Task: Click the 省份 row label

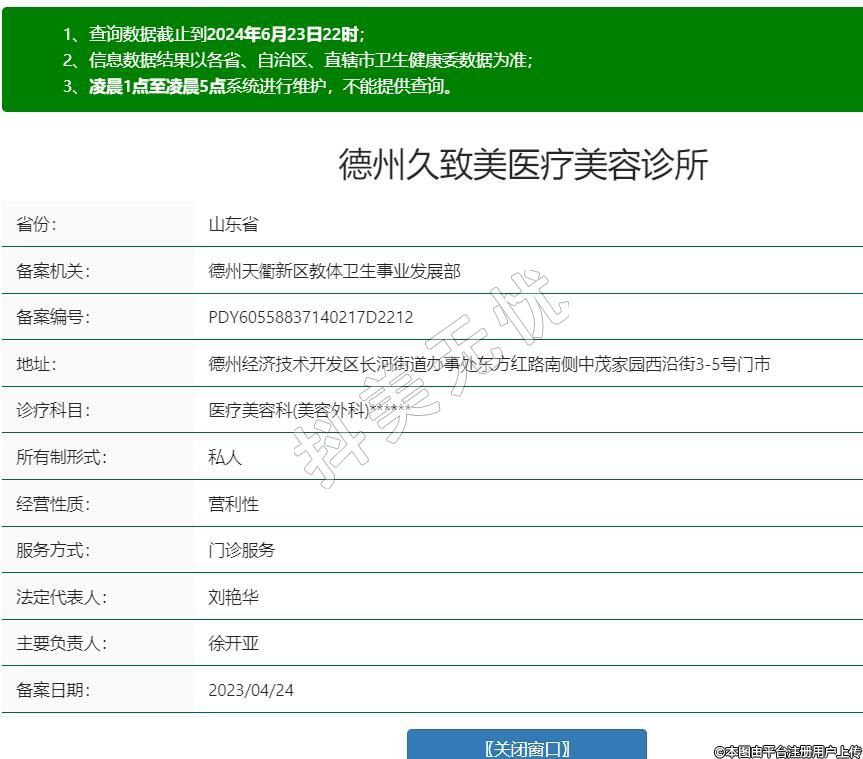Action: [37, 224]
